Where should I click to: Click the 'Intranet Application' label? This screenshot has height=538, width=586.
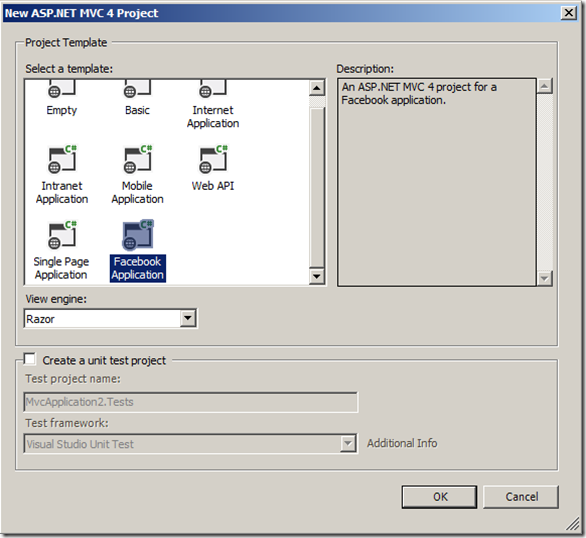pyautogui.click(x=62, y=192)
